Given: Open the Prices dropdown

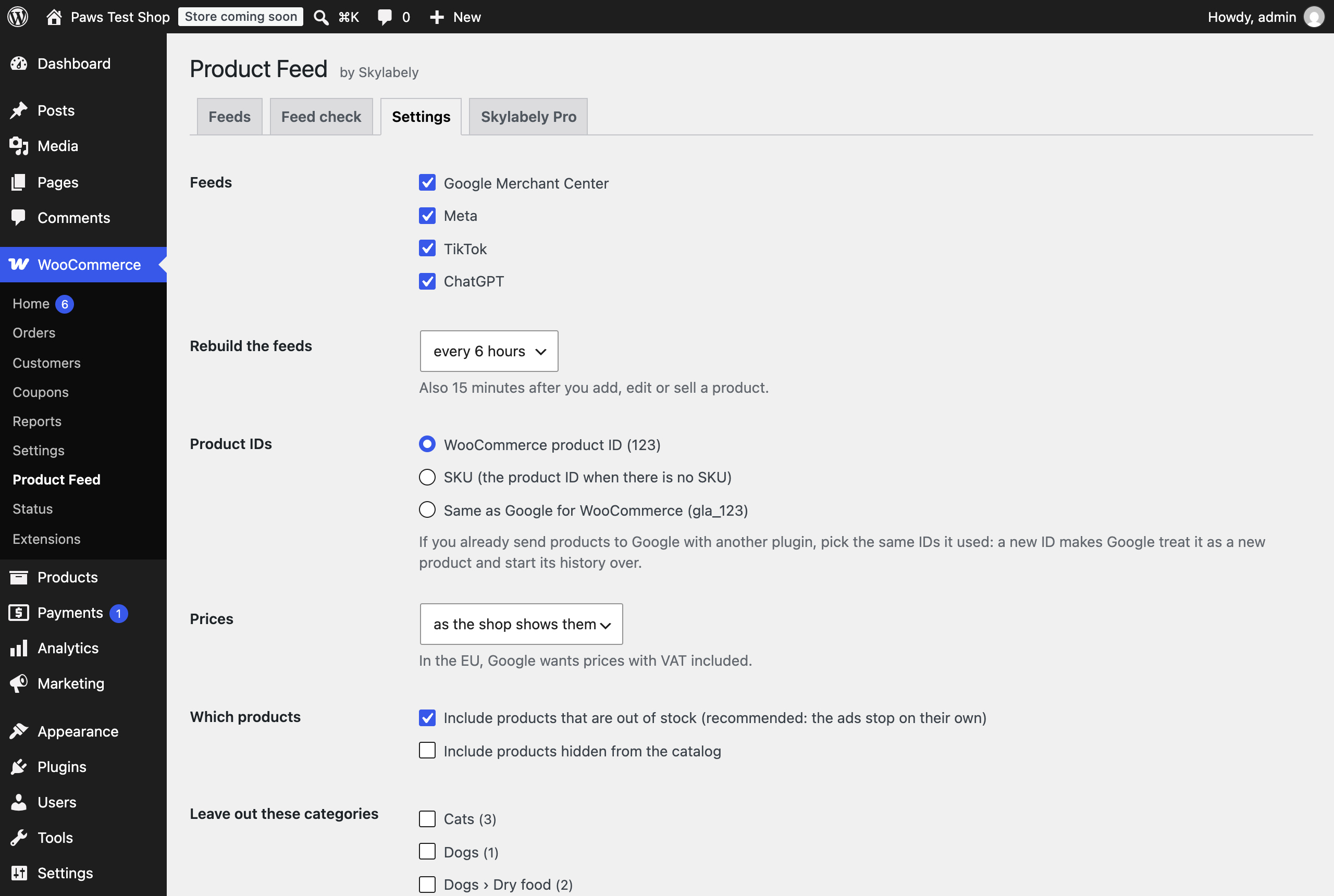Looking at the screenshot, I should click(521, 624).
